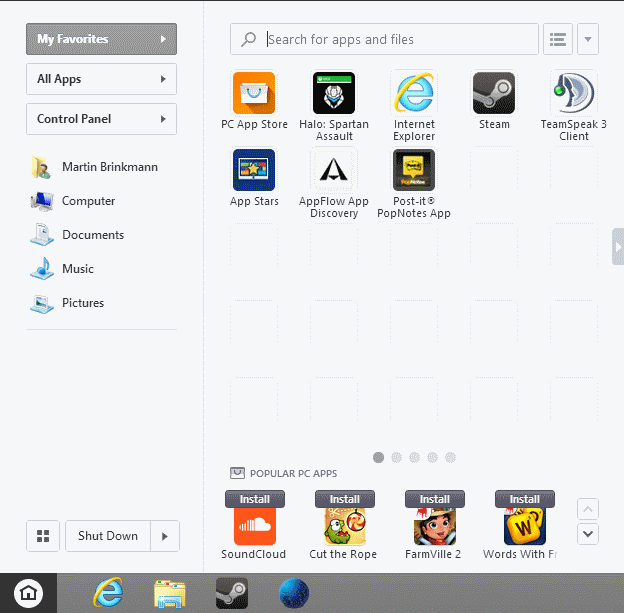Open the blue globe taskbar app
Screen dimensions: 624x613
[294, 593]
